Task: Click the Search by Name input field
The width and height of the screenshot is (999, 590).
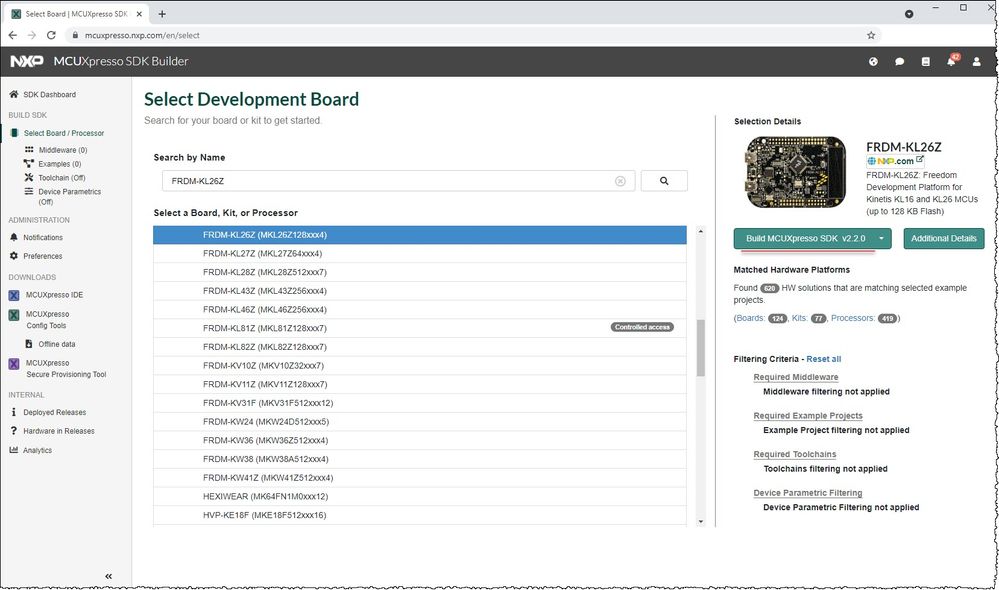Action: click(x=398, y=181)
